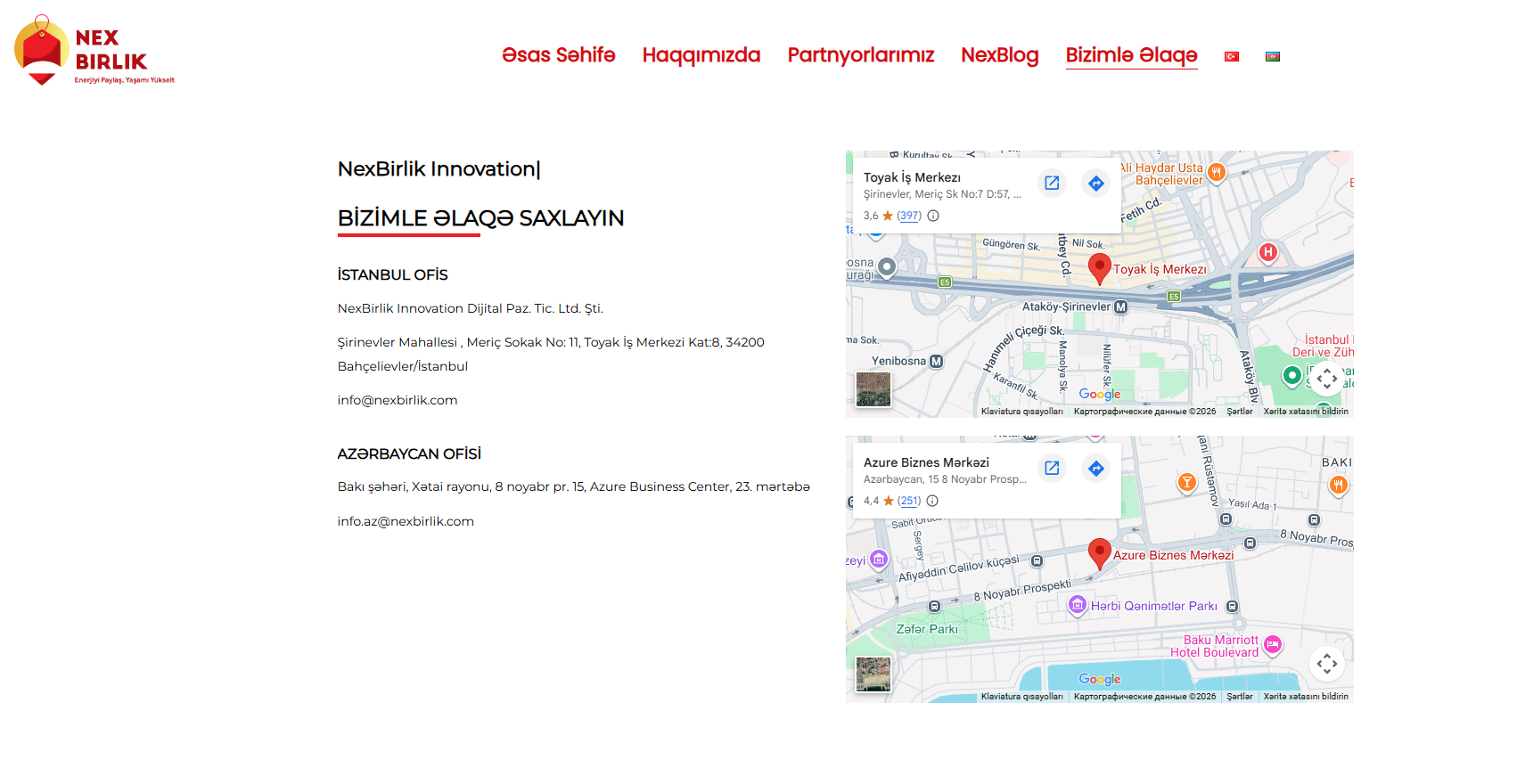Get directions to Azure Biznes Mərkəzi

coord(1096,468)
